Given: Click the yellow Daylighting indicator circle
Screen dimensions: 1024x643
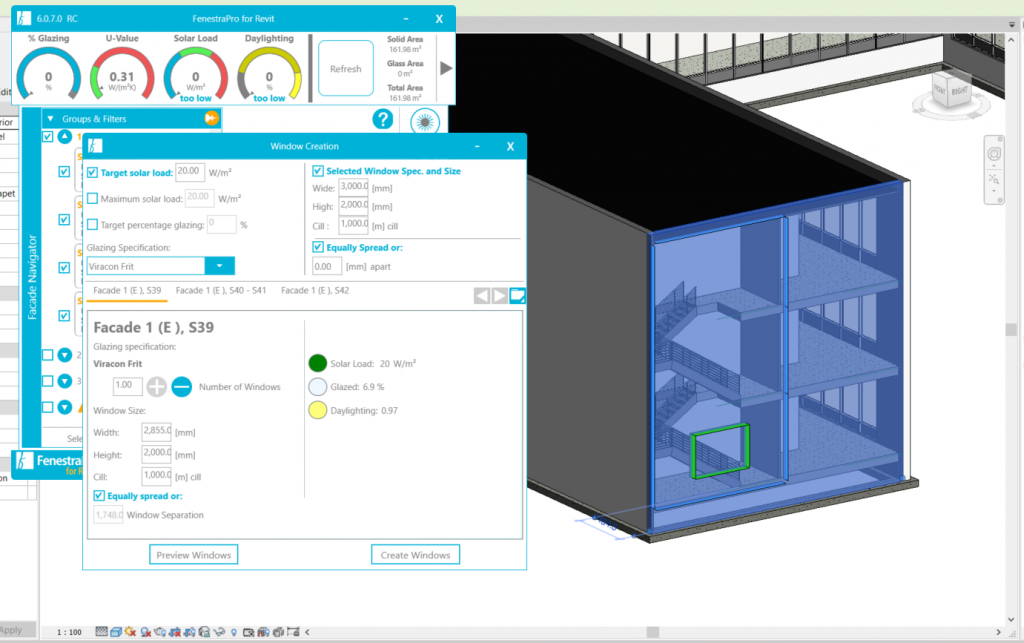Looking at the screenshot, I should point(317,410).
